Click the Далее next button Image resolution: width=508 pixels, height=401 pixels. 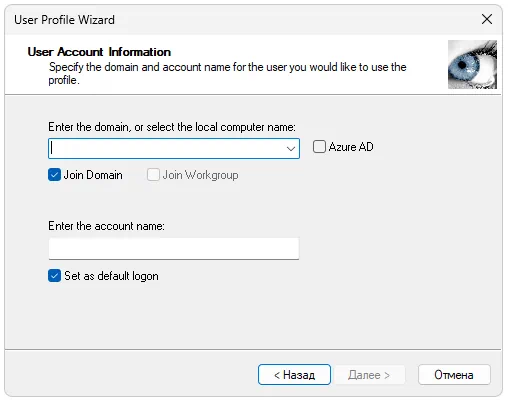(x=369, y=375)
